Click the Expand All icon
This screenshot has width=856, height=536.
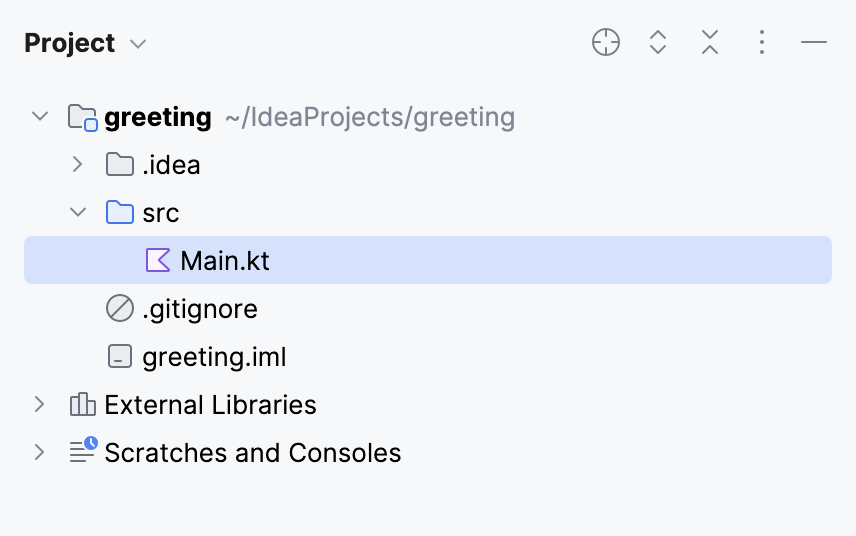[658, 42]
